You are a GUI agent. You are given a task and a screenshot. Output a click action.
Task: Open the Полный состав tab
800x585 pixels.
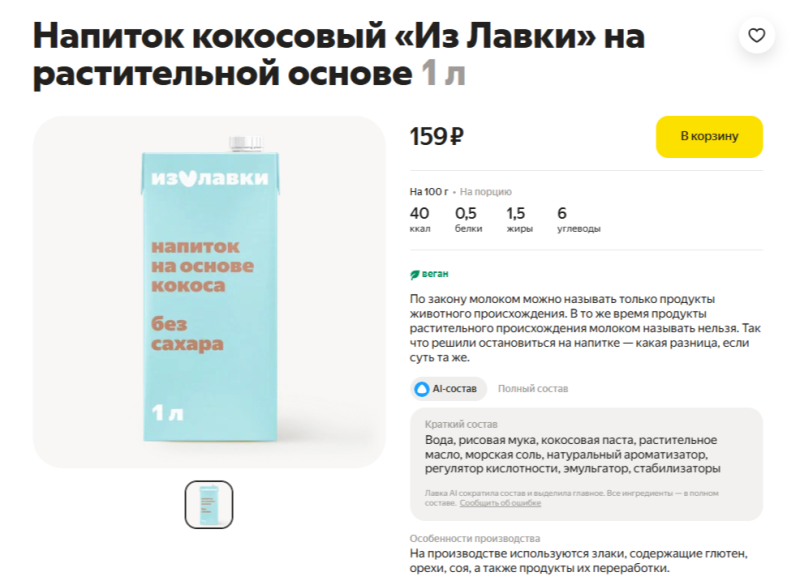533,389
